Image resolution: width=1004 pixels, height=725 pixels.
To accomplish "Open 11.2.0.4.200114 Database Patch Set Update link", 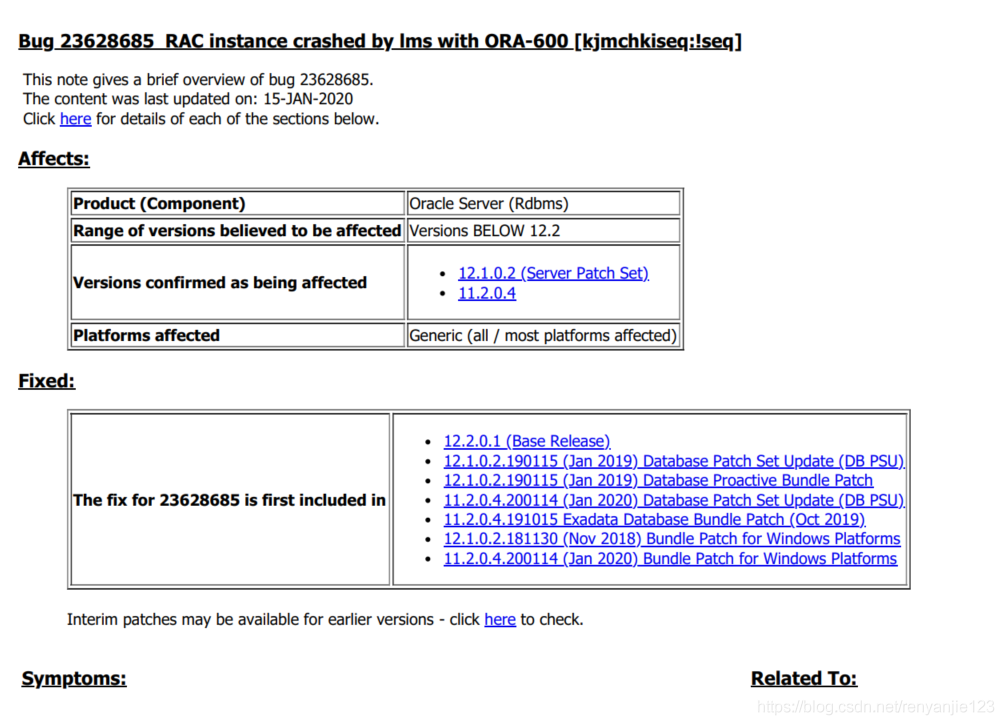I will (674, 500).
